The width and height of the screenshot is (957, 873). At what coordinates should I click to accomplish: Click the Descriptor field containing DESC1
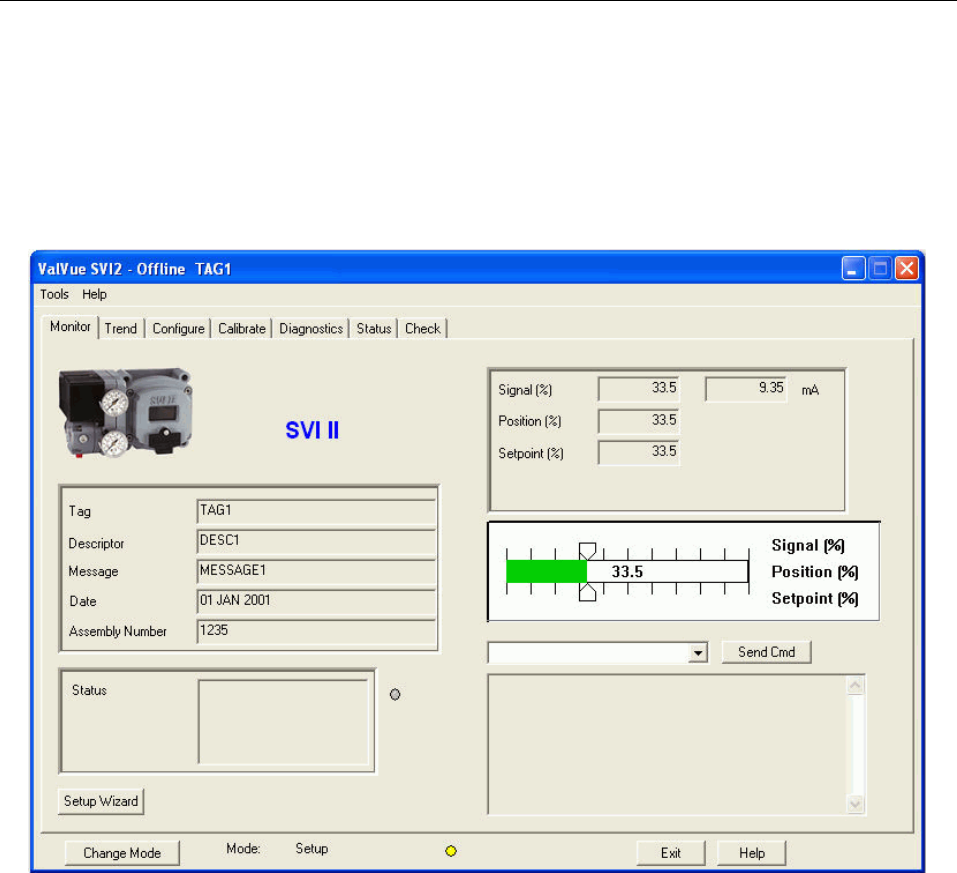(x=317, y=542)
